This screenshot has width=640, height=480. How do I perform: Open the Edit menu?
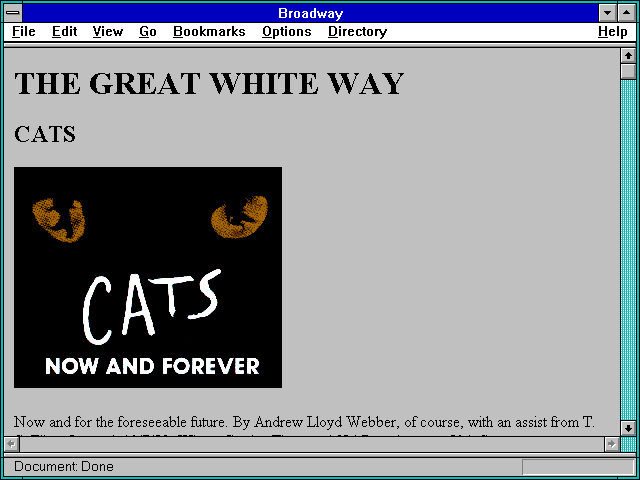tap(64, 31)
